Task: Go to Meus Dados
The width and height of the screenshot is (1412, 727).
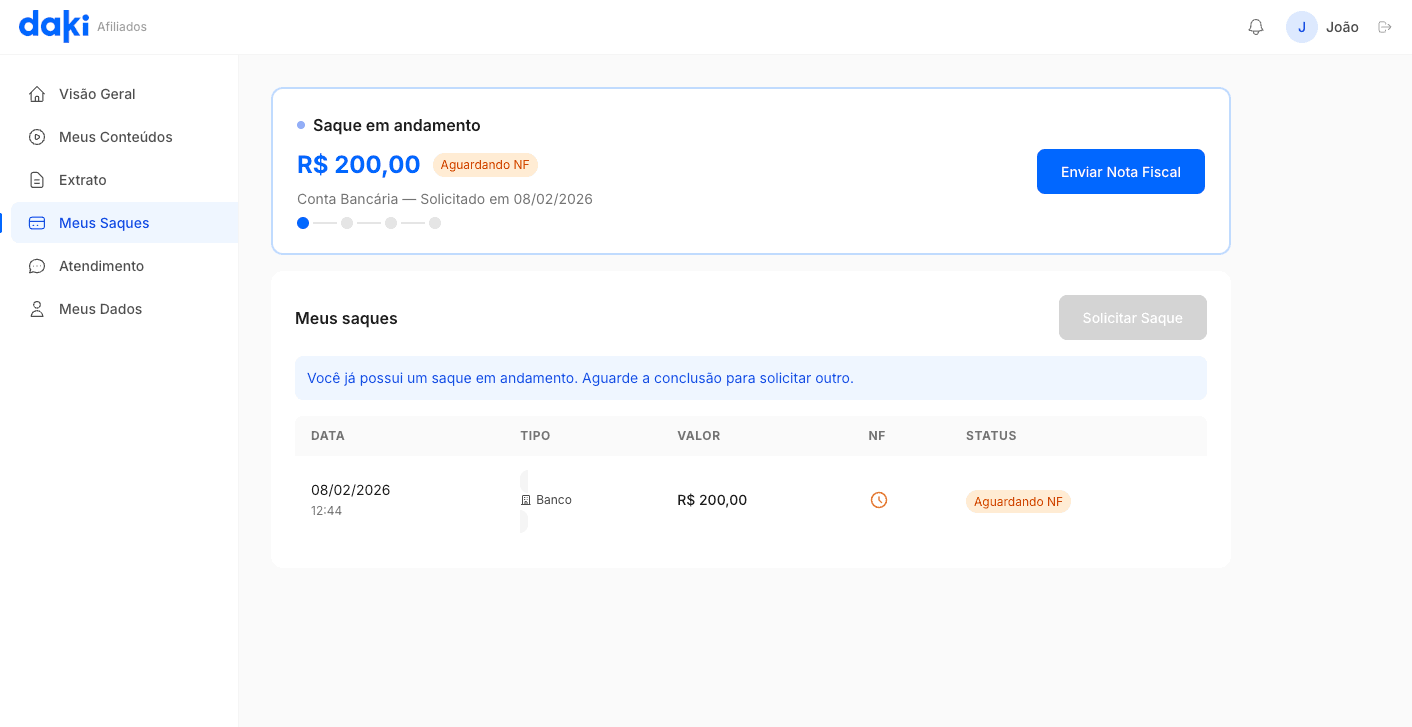Action: pyautogui.click(x=124, y=309)
